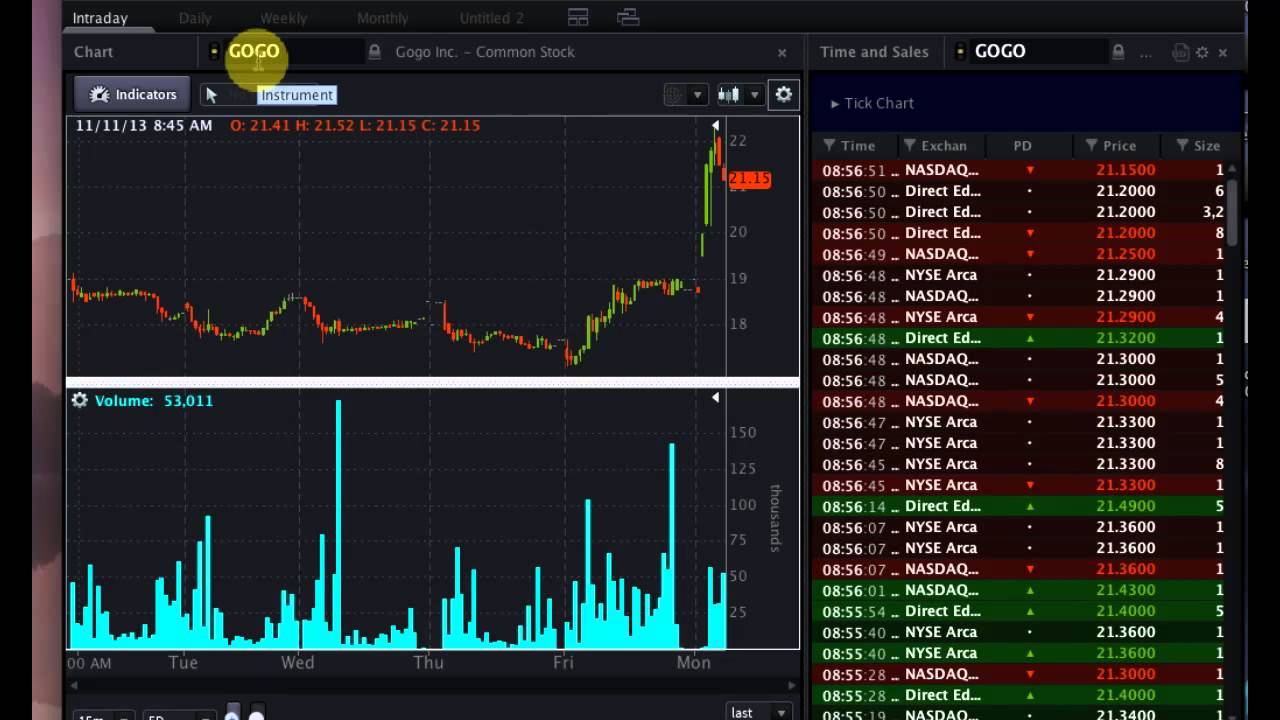Click the red 21.15 price marker on axis
The image size is (1280, 720).
coord(750,179)
